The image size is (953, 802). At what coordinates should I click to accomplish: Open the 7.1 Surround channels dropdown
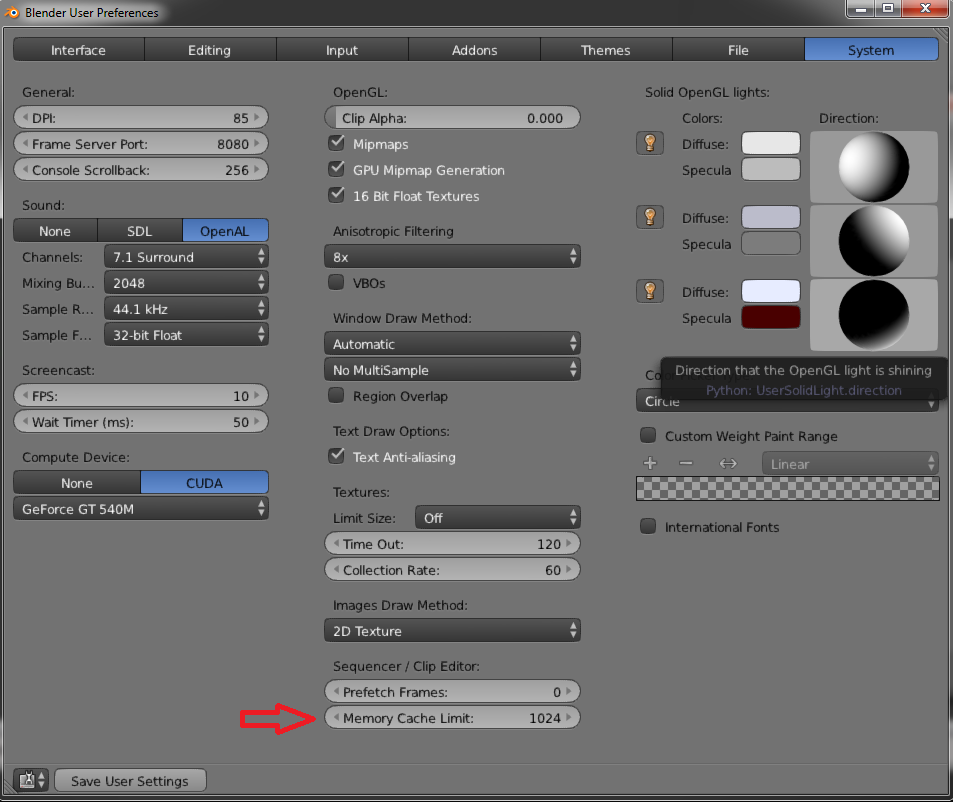click(x=186, y=257)
